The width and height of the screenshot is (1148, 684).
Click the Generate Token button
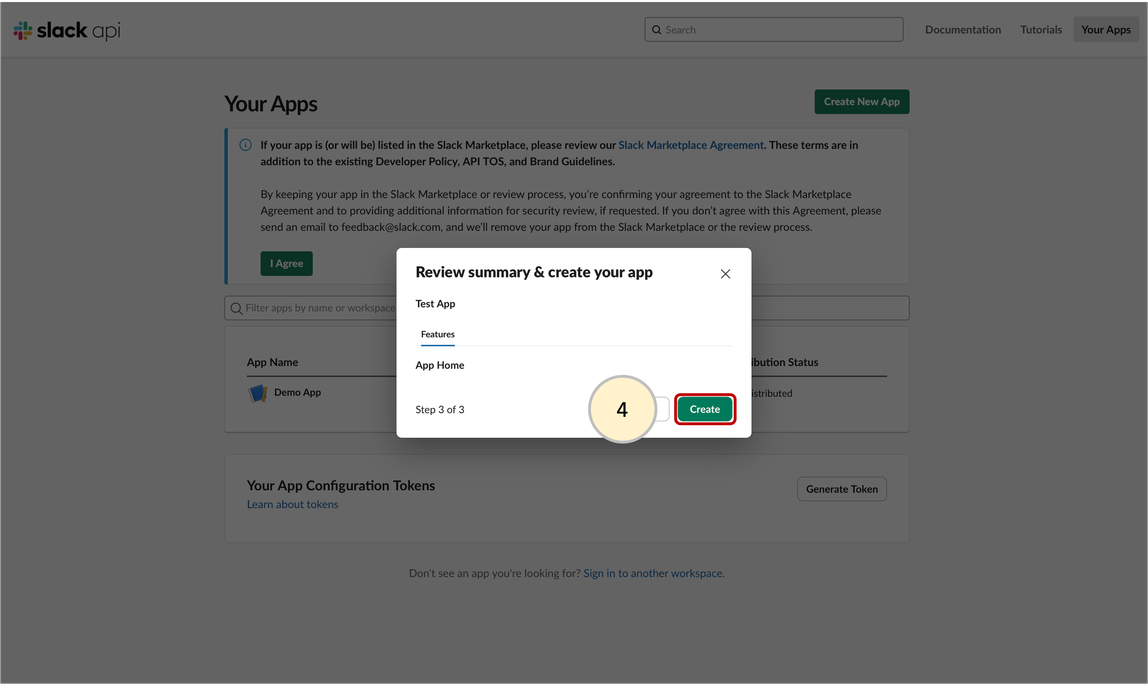pos(841,489)
